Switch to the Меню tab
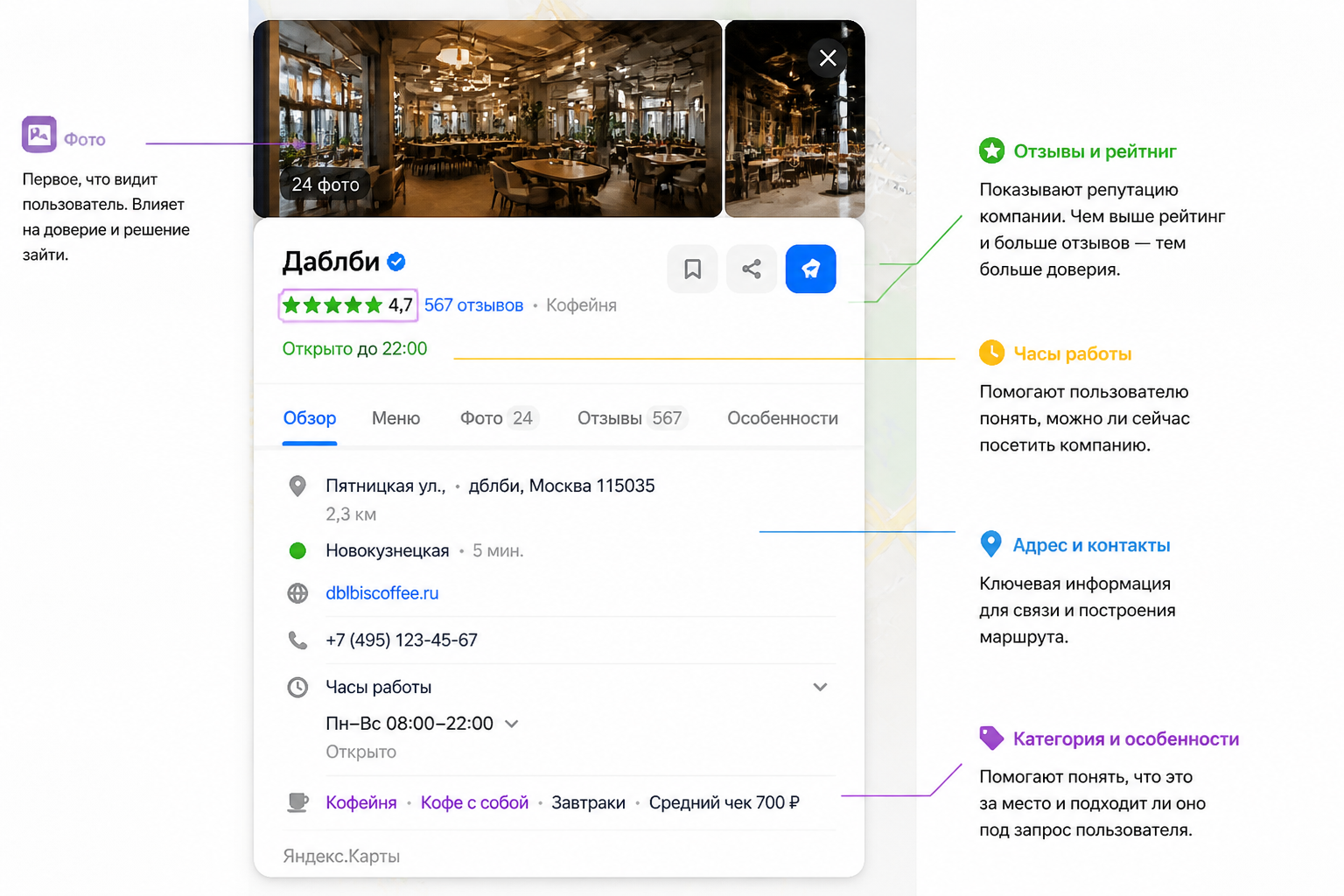This screenshot has width=1344, height=896. pos(395,418)
